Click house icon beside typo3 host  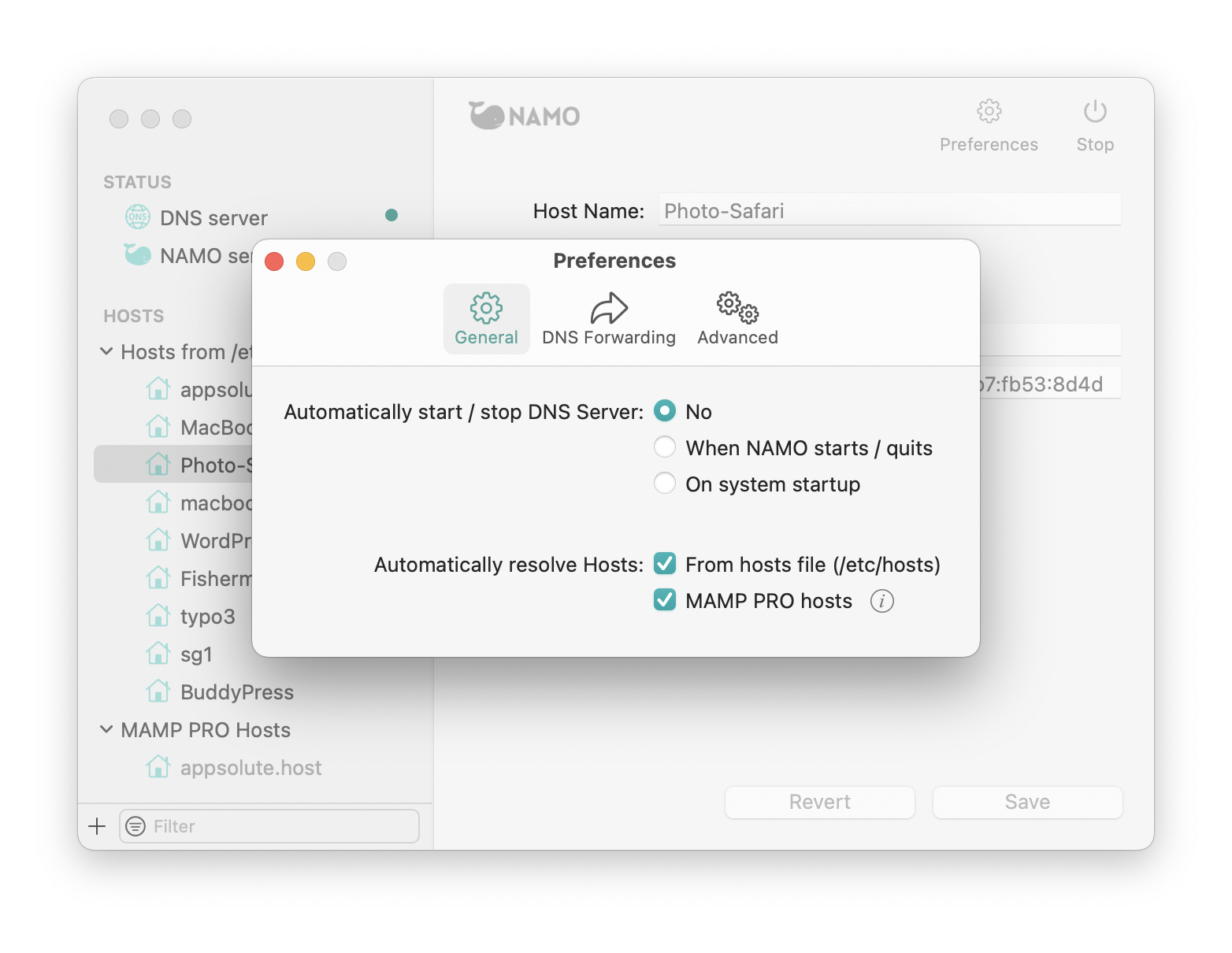click(x=158, y=615)
